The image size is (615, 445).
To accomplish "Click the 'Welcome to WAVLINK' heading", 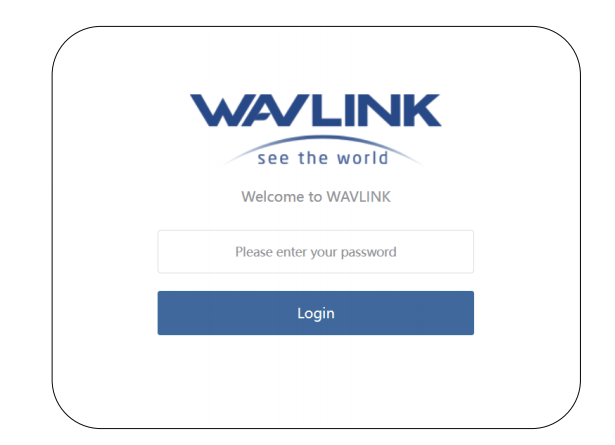I will coord(316,197).
